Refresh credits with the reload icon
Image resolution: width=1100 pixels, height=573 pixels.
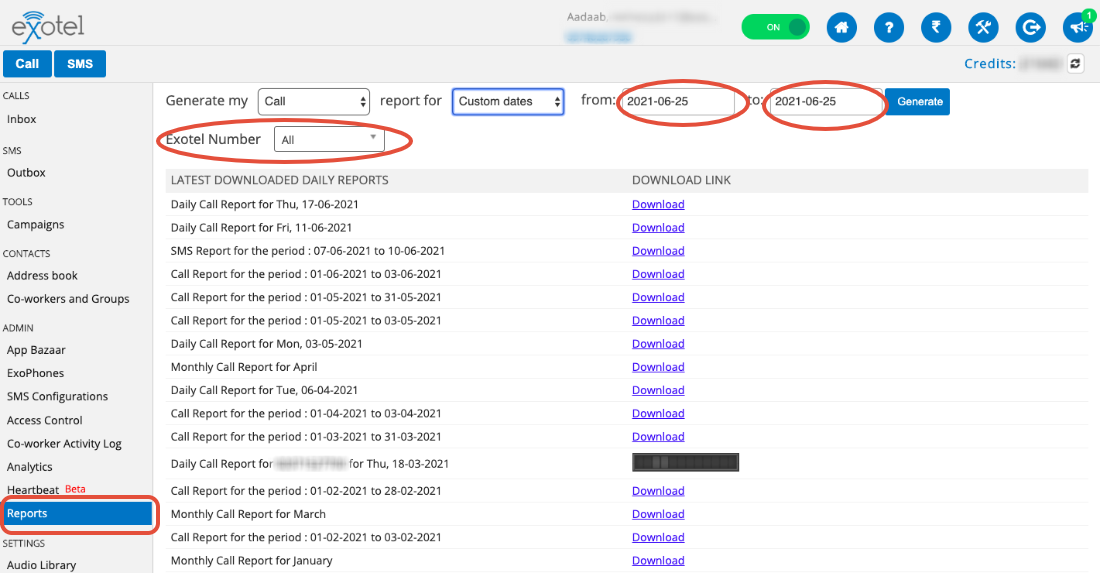click(x=1075, y=64)
